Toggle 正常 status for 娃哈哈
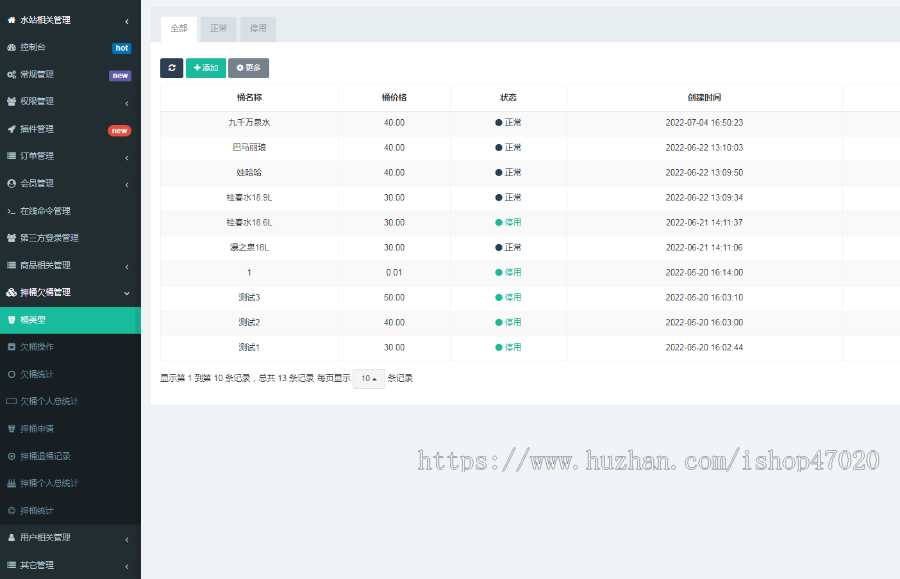 [509, 173]
